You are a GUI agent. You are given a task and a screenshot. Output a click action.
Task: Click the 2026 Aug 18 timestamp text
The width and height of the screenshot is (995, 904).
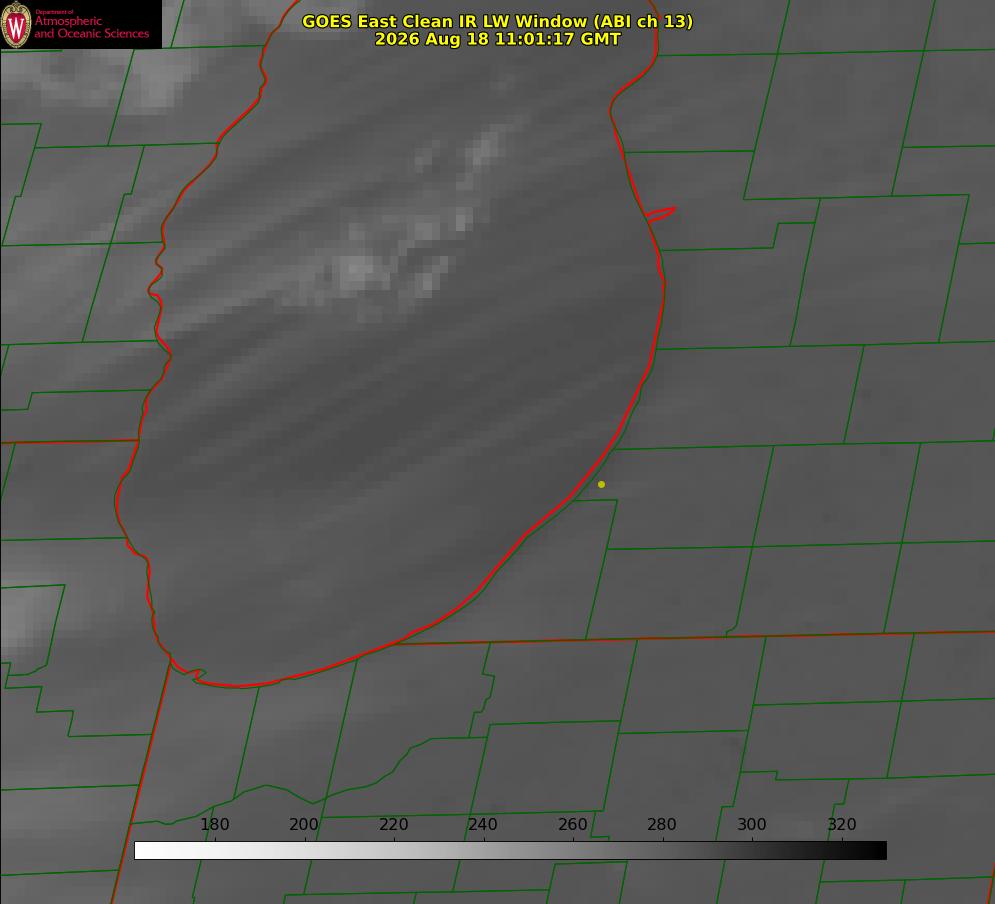[497, 39]
